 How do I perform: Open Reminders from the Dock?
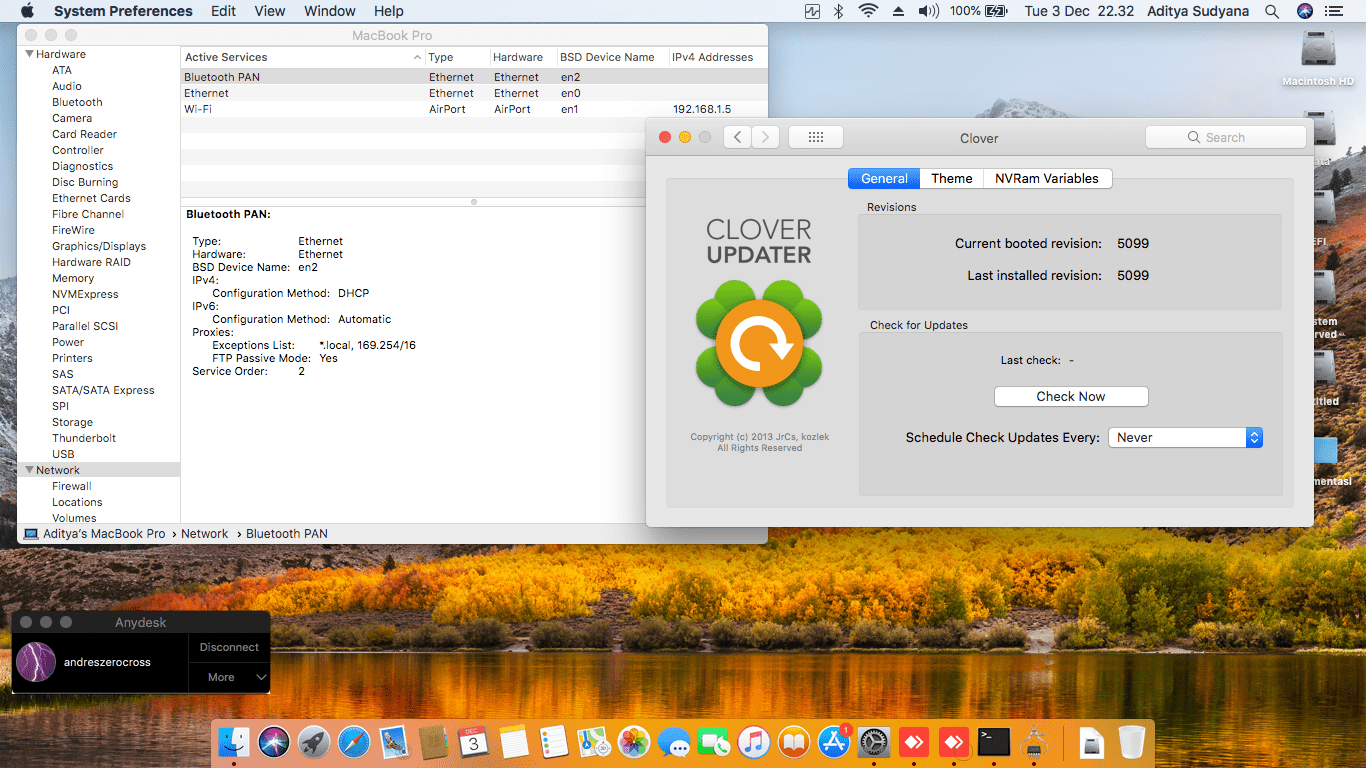point(554,742)
